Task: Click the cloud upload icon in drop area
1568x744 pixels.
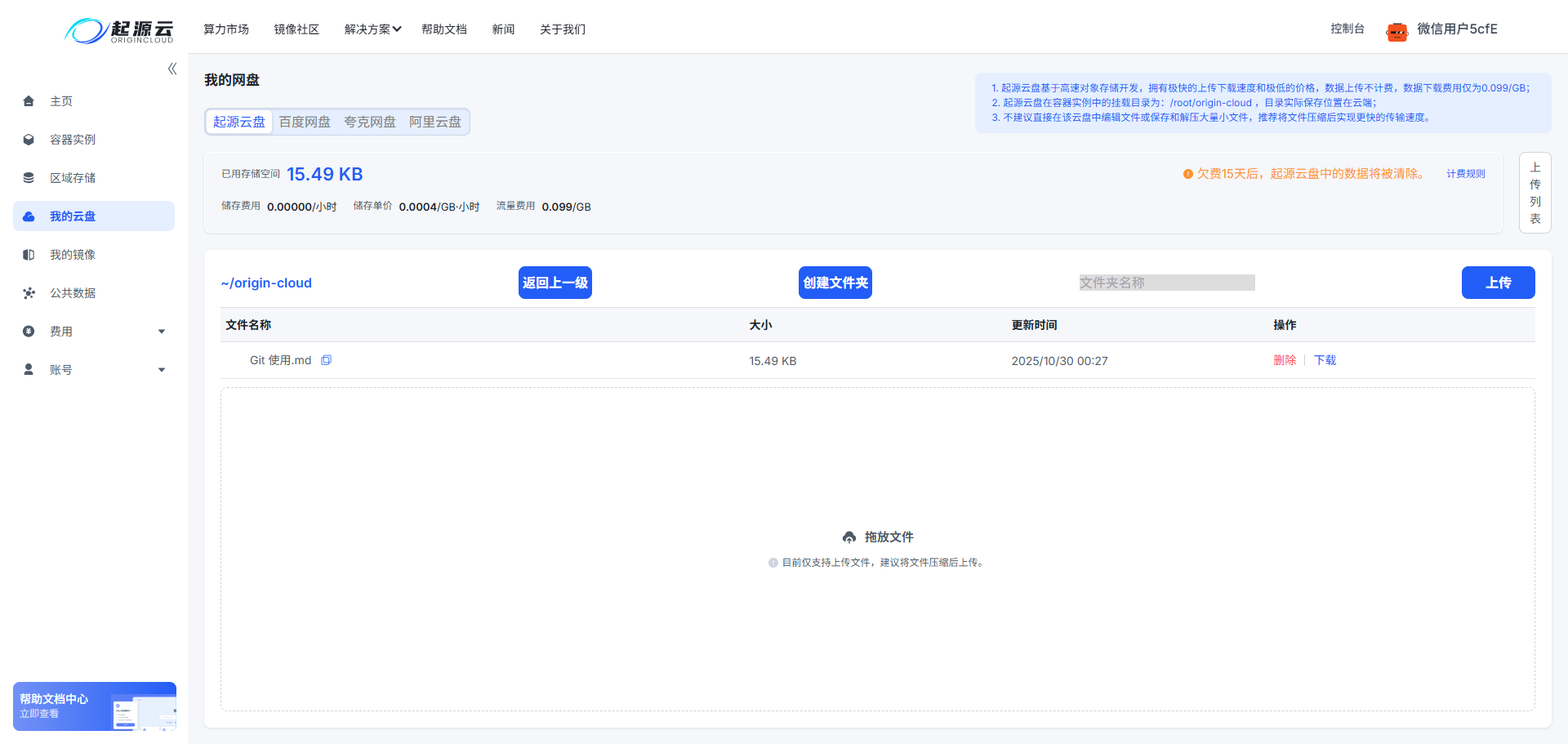Action: pyautogui.click(x=849, y=537)
